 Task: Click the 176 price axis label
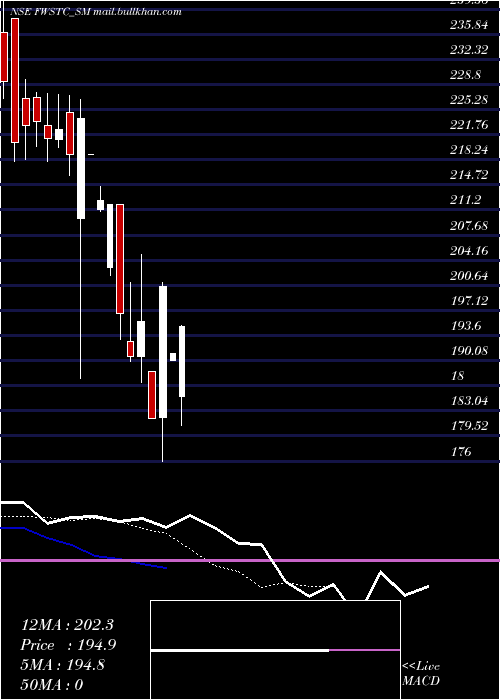pos(461,452)
